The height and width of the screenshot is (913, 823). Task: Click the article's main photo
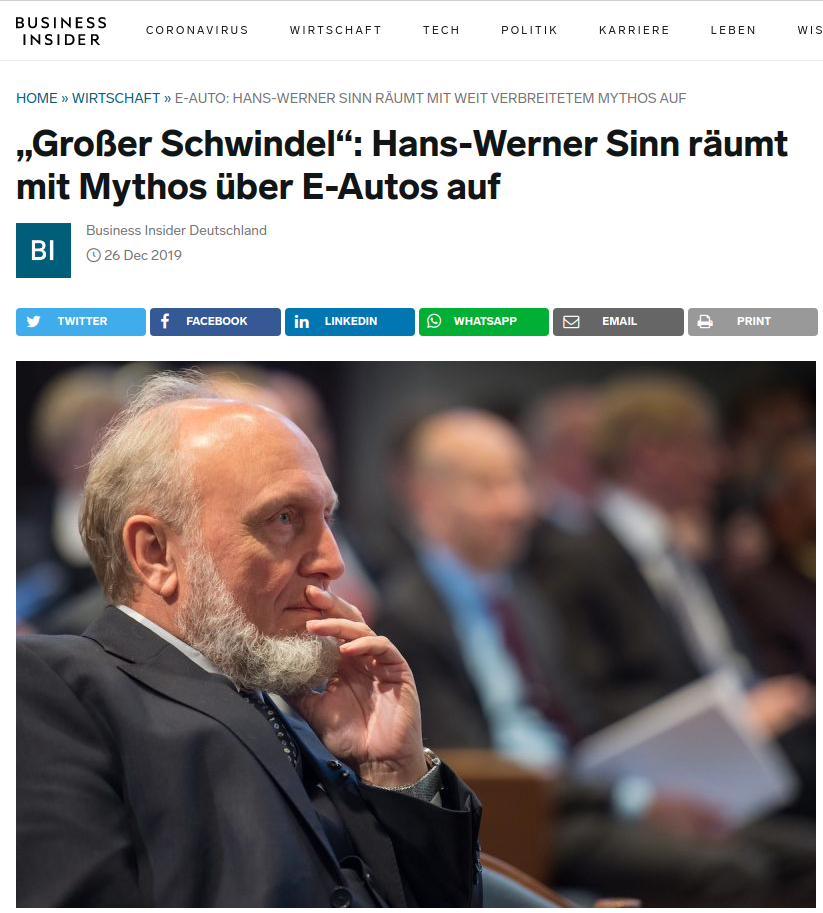[x=416, y=635]
